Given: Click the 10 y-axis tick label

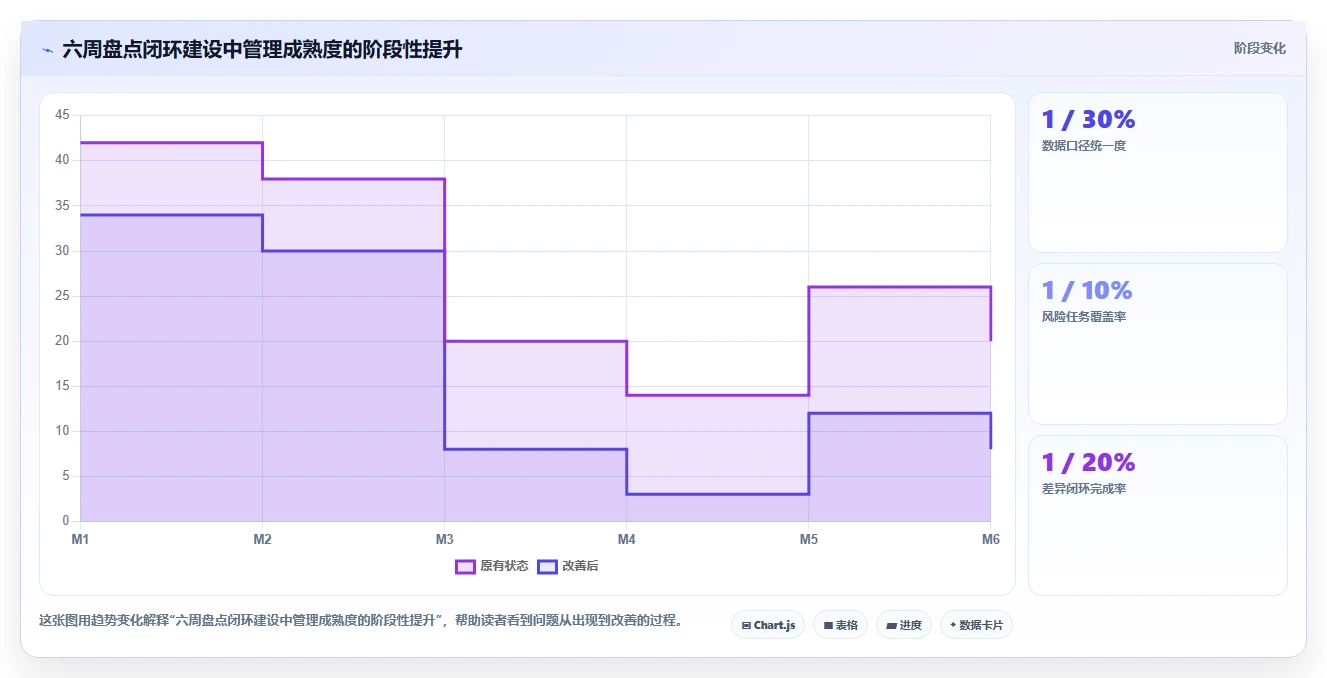Looking at the screenshot, I should pos(62,431).
